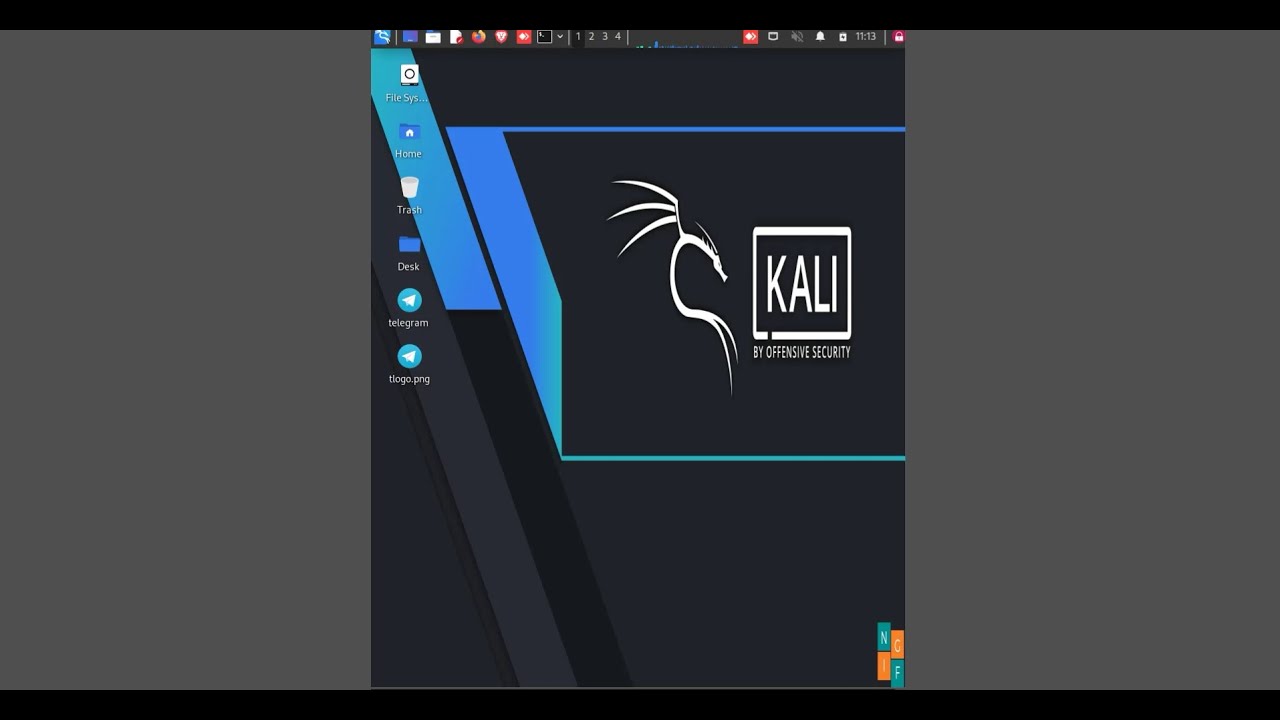Viewport: 1280px width, 720px height.
Task: Switch to workspace 4
Action: click(617, 37)
